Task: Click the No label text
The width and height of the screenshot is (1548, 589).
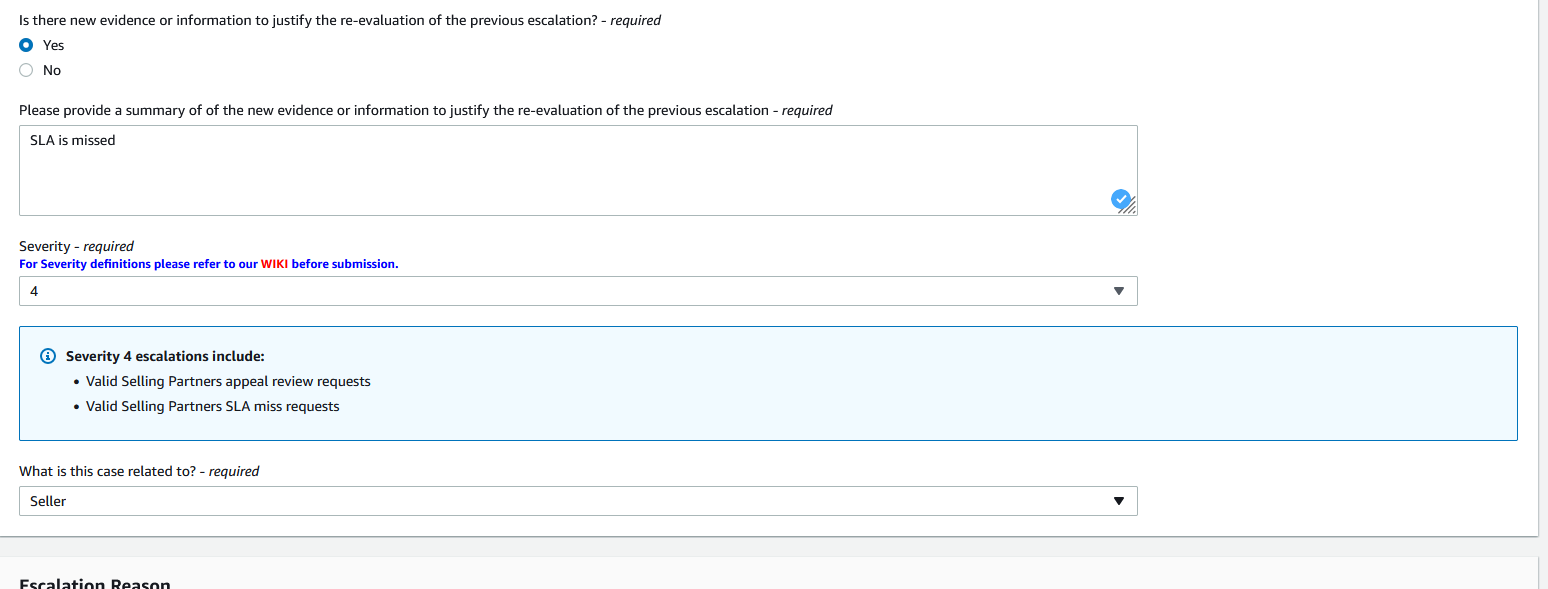Action: [x=52, y=70]
